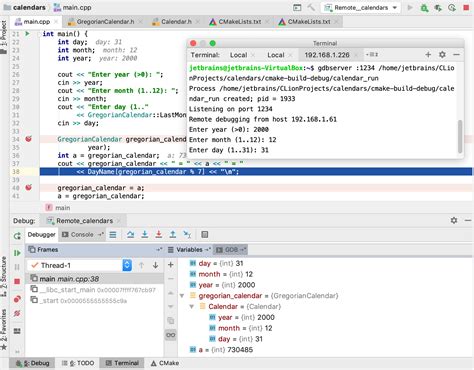Click Duplicate Watch copy icon in Variables

pos(171,321)
